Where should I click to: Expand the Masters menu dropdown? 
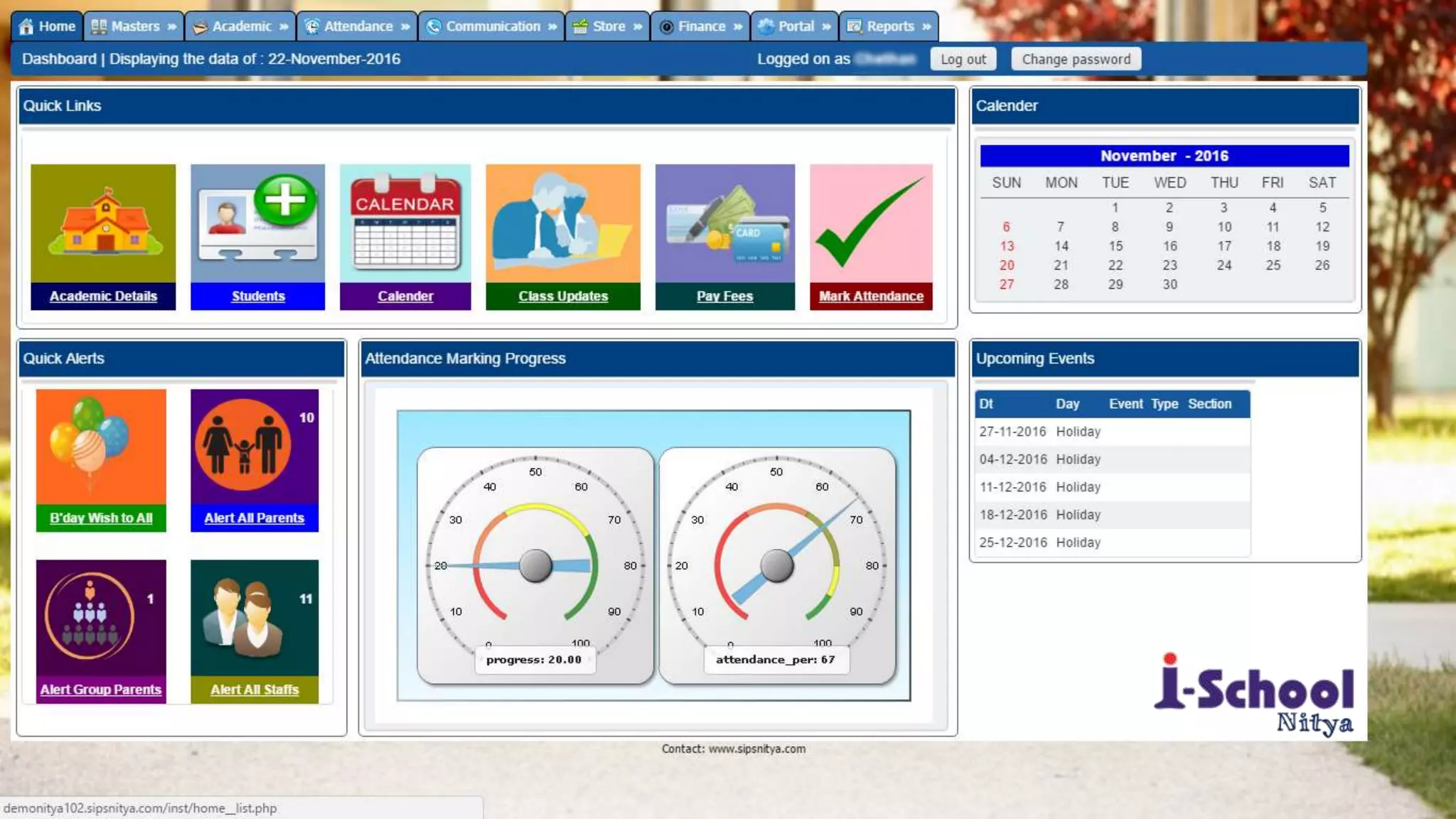[x=134, y=26]
